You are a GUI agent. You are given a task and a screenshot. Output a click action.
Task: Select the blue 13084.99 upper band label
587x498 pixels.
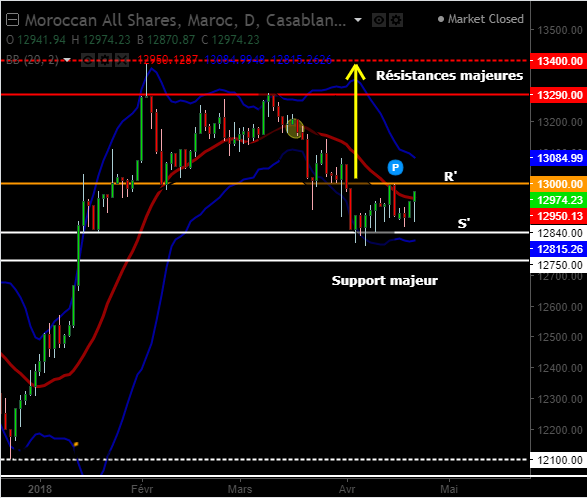559,158
